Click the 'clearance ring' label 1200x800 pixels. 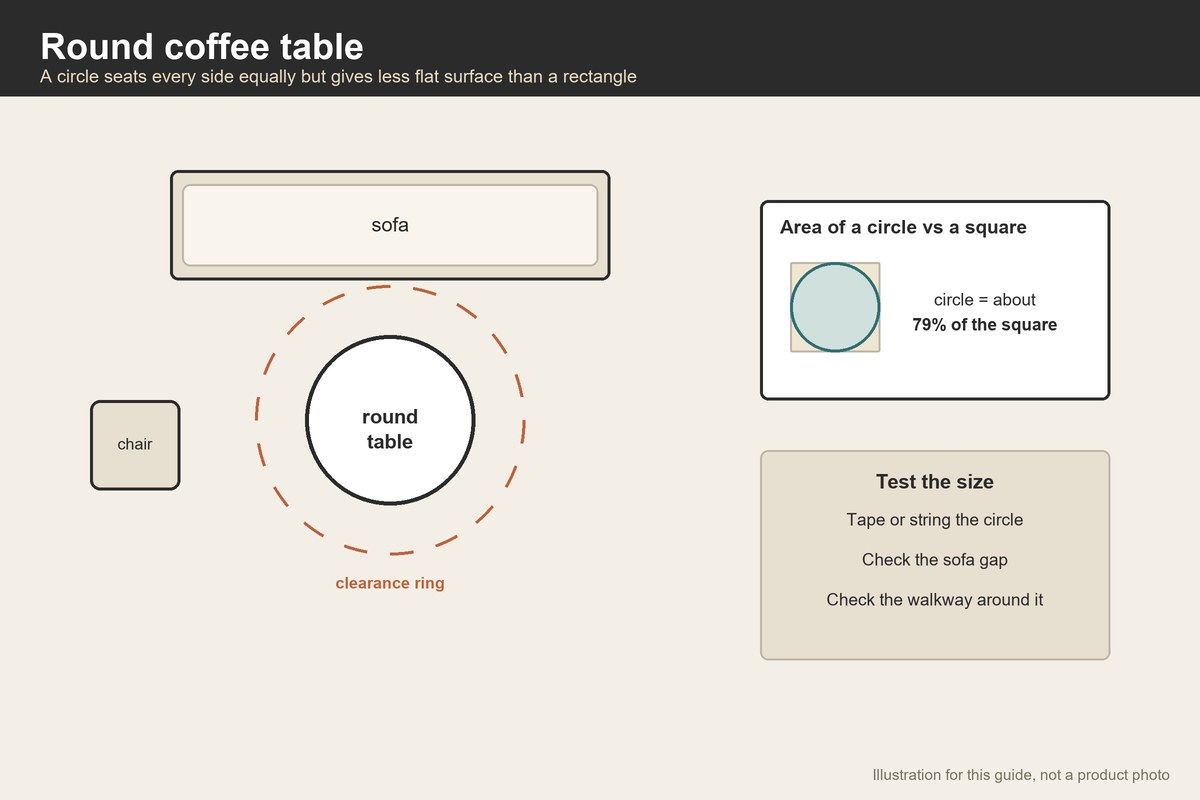click(x=390, y=583)
